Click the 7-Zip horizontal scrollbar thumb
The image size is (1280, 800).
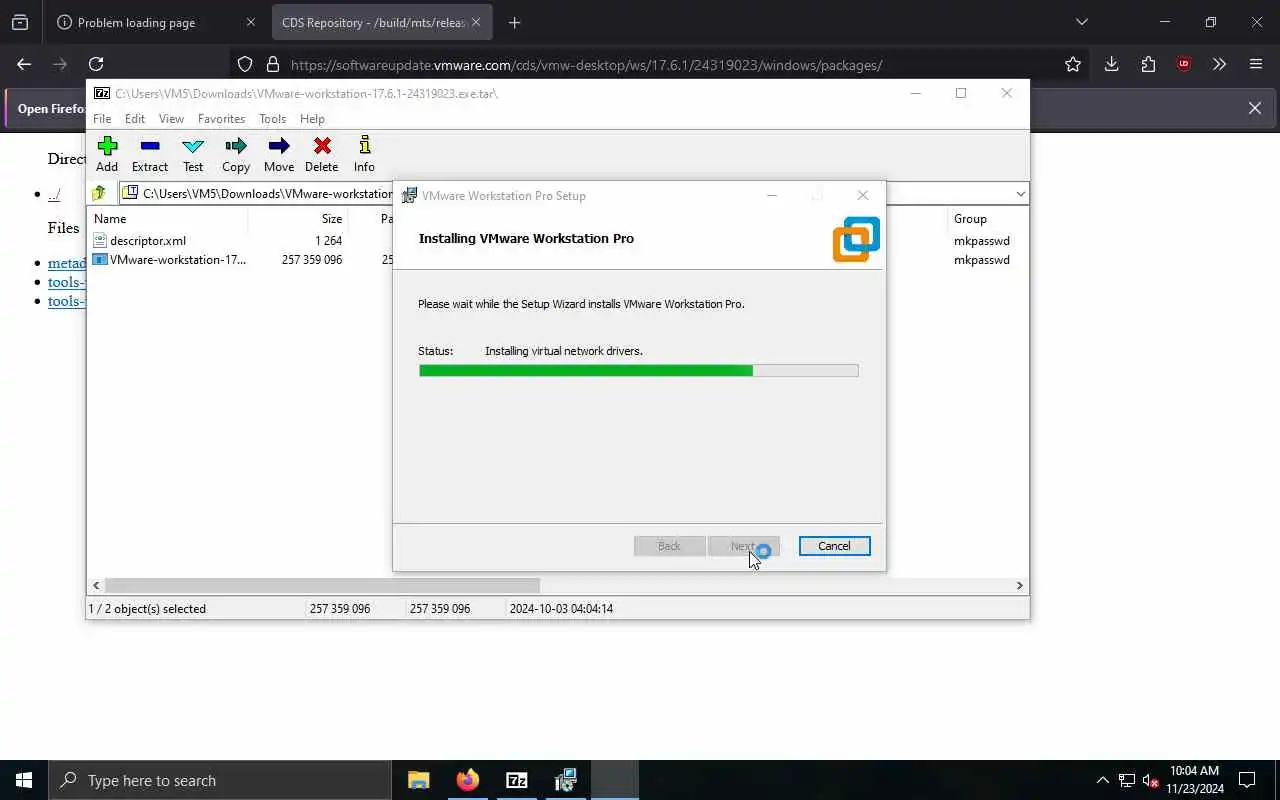(x=322, y=585)
